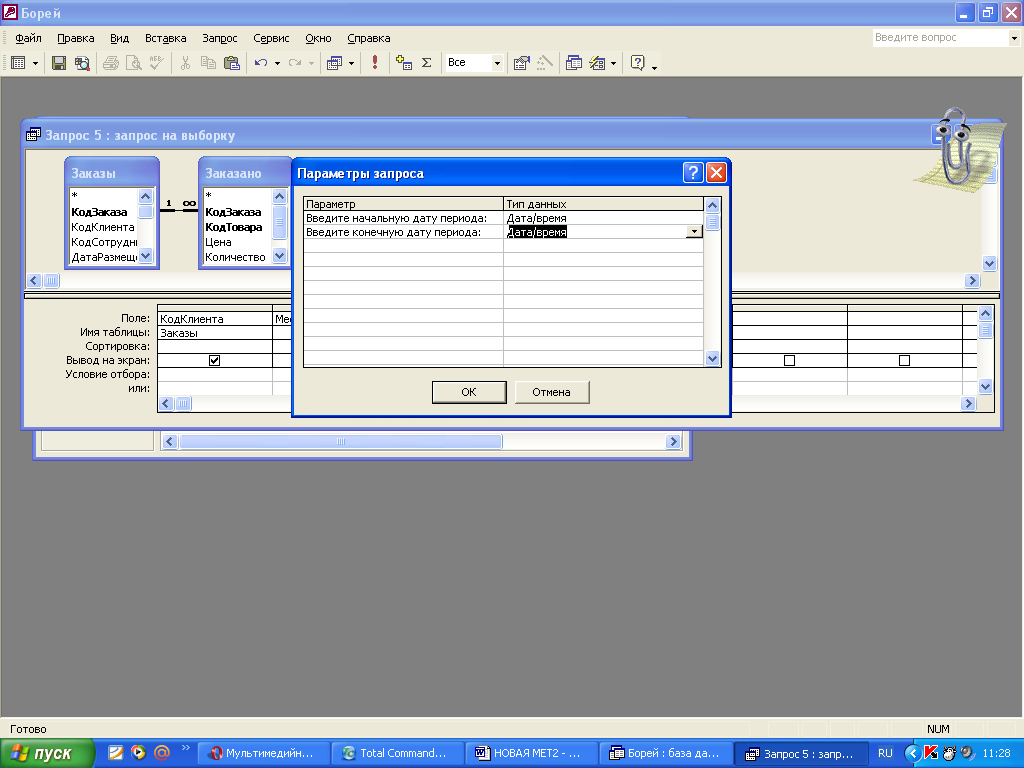Show the Database Window toolbar icon

(574, 63)
